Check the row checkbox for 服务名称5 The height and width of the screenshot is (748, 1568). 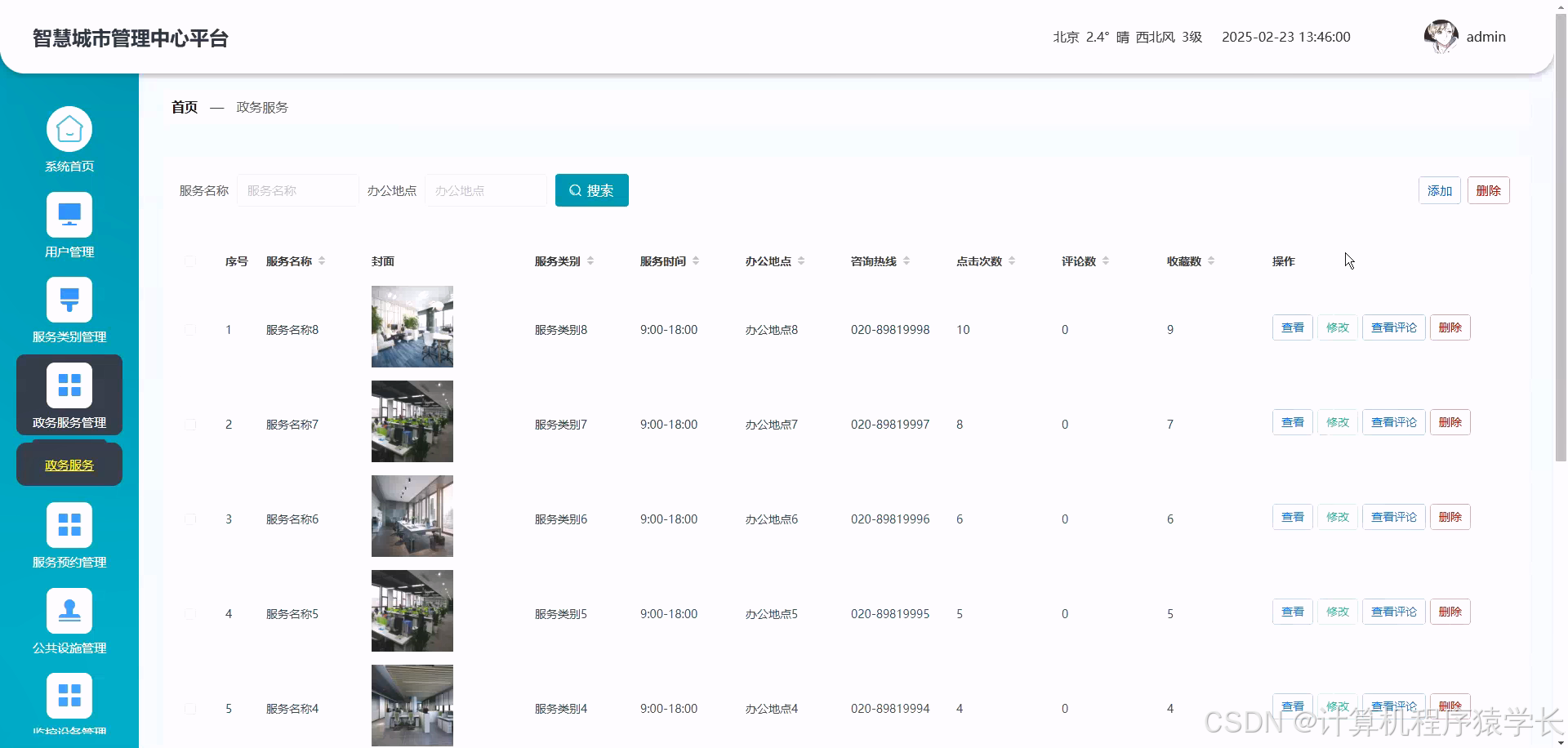(x=190, y=614)
